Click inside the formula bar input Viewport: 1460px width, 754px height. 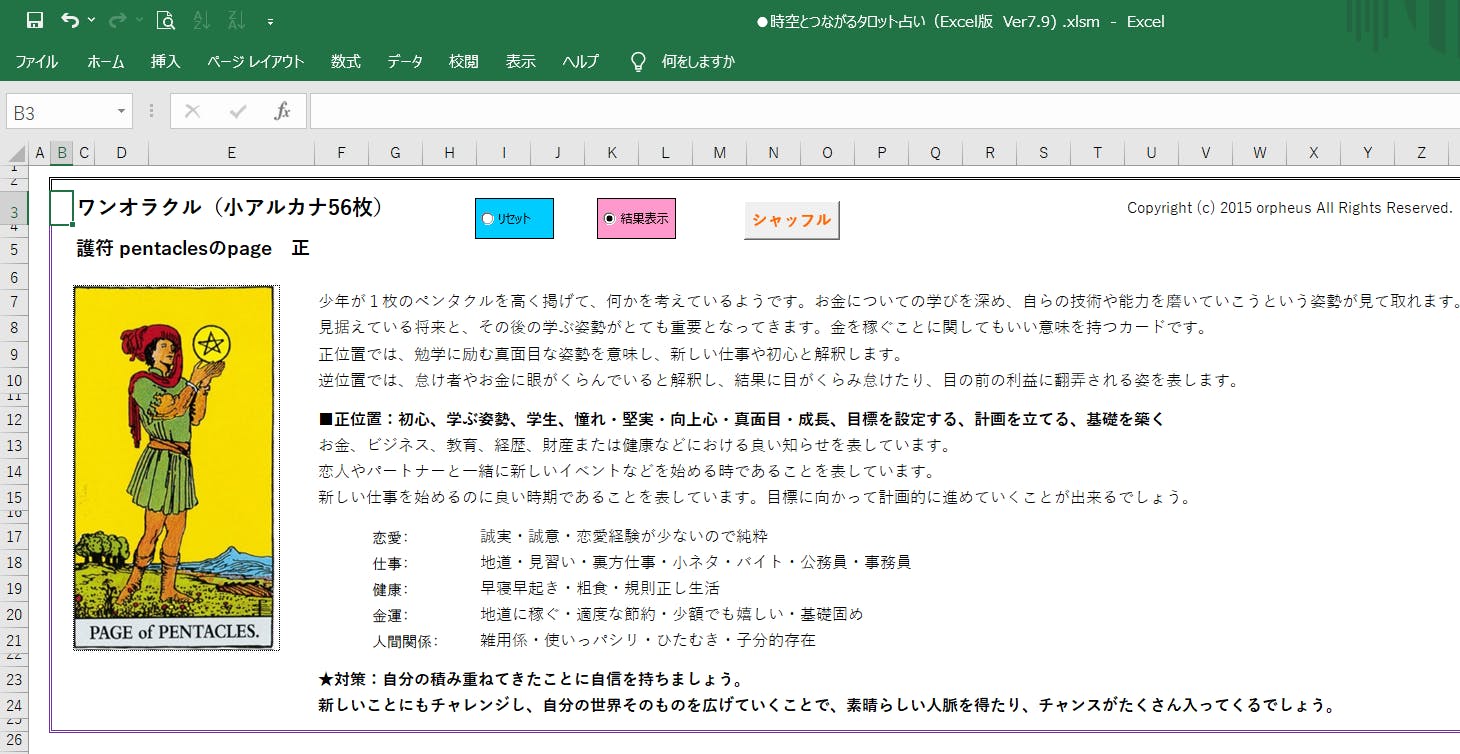(x=880, y=111)
